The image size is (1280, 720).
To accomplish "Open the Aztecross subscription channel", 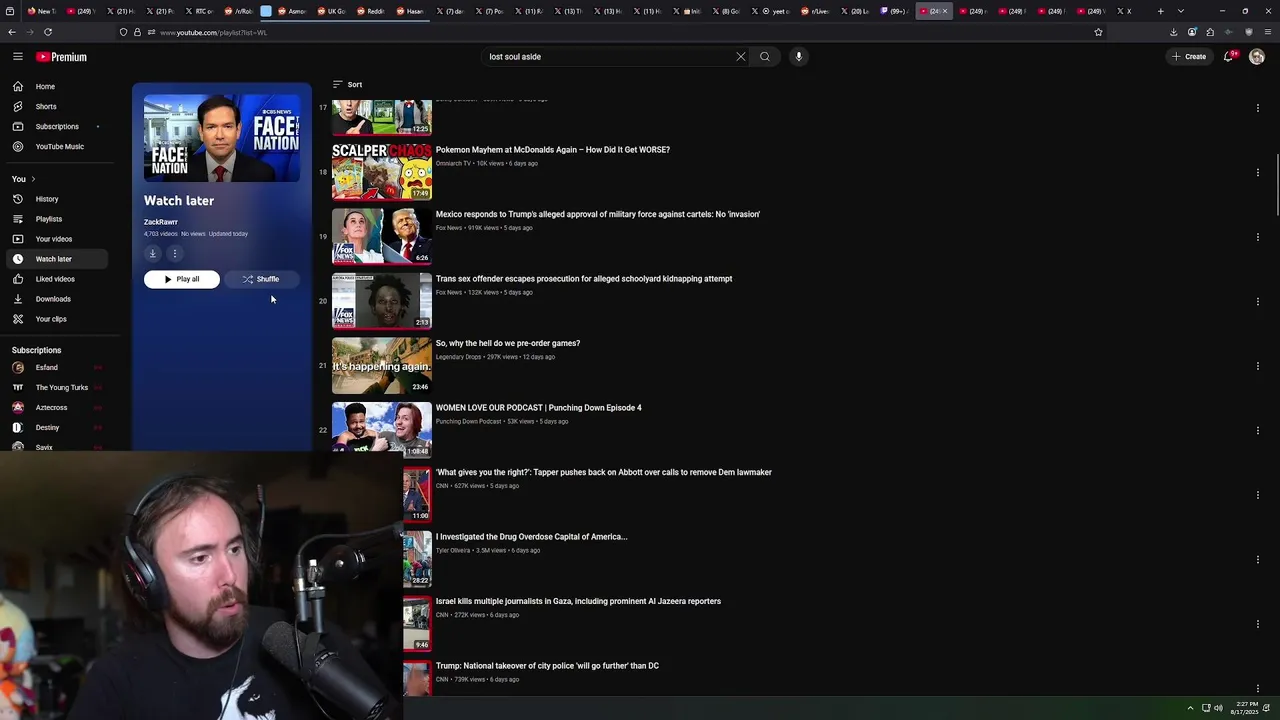I will 57,408.
